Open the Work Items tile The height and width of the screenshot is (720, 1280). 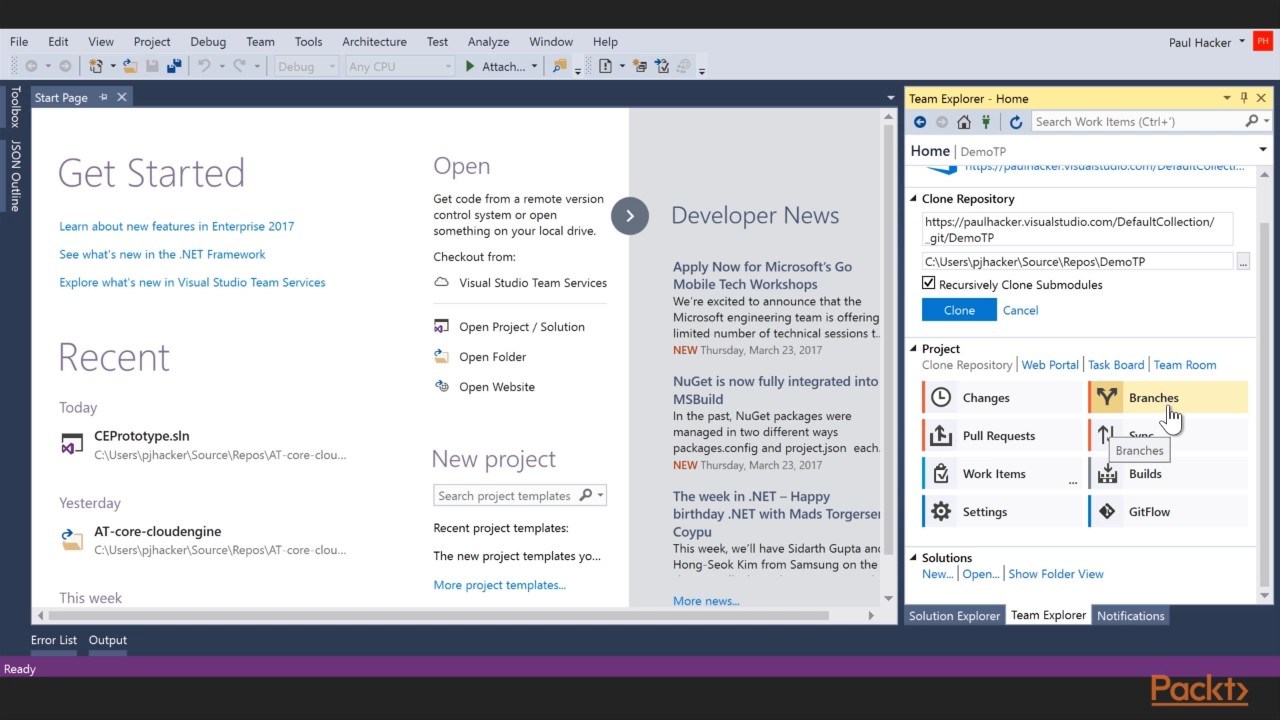click(x=1002, y=473)
